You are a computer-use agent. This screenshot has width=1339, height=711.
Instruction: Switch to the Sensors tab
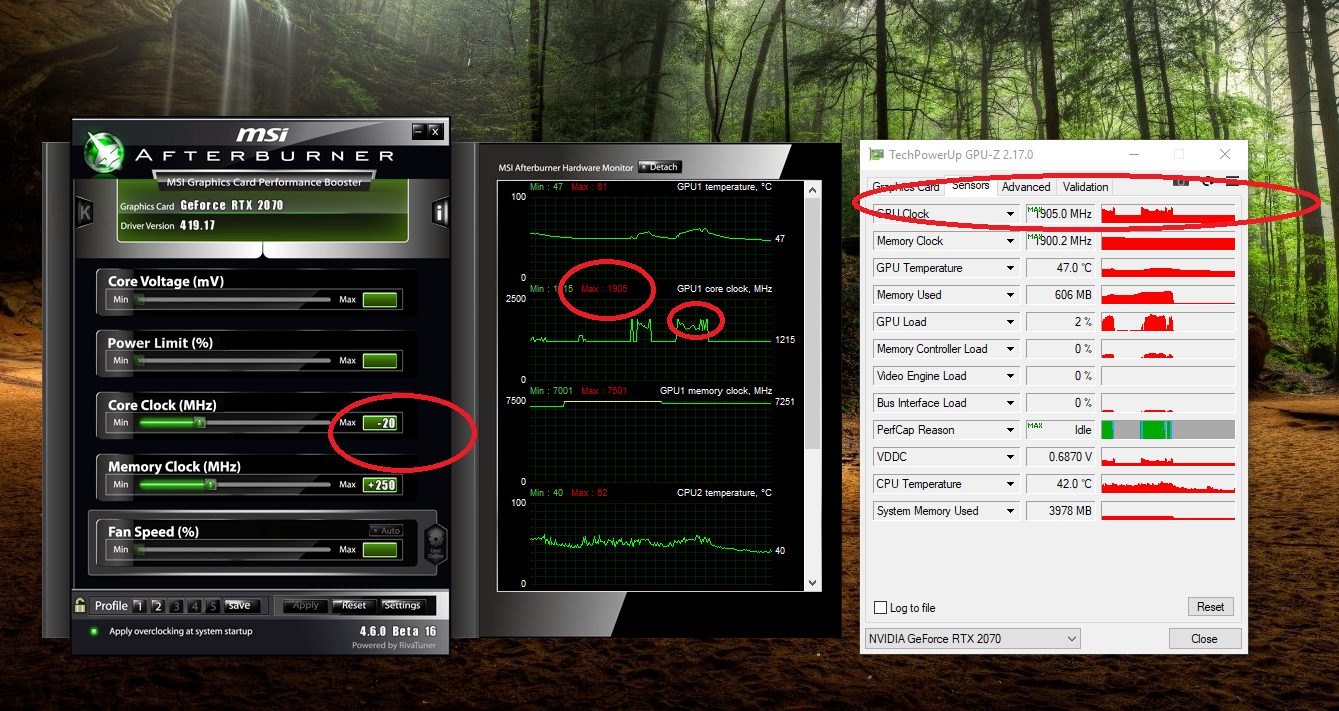970,185
